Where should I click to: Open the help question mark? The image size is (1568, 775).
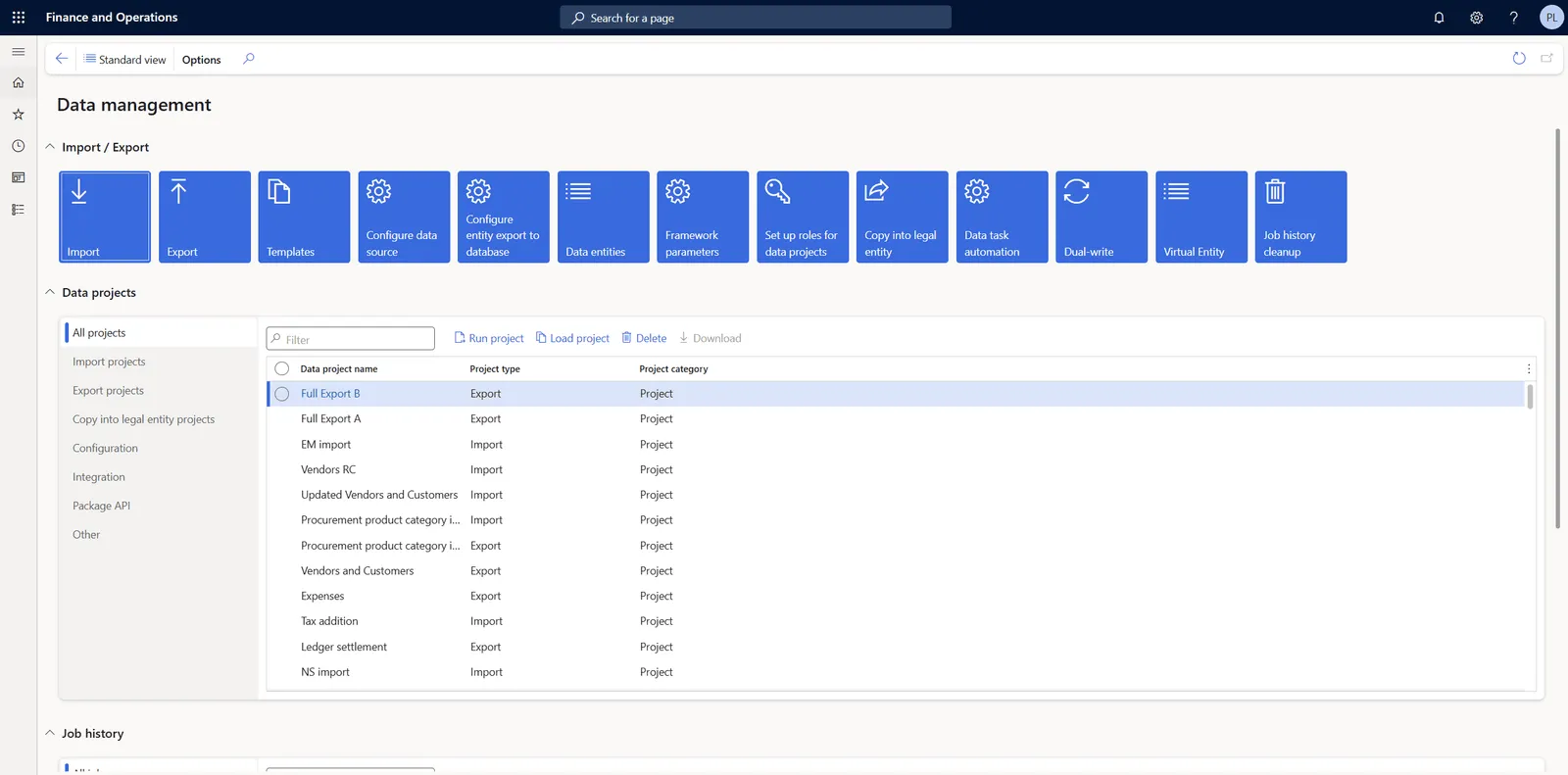1513,18
